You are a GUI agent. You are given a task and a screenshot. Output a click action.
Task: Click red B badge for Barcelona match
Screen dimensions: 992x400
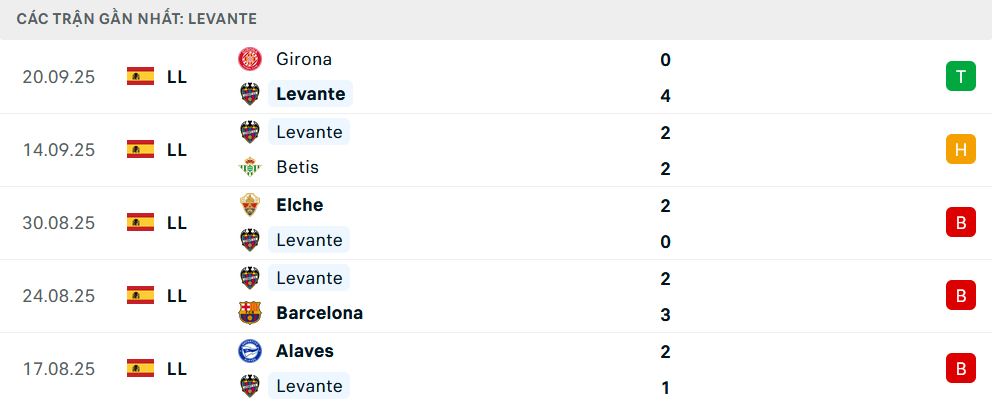[960, 295]
